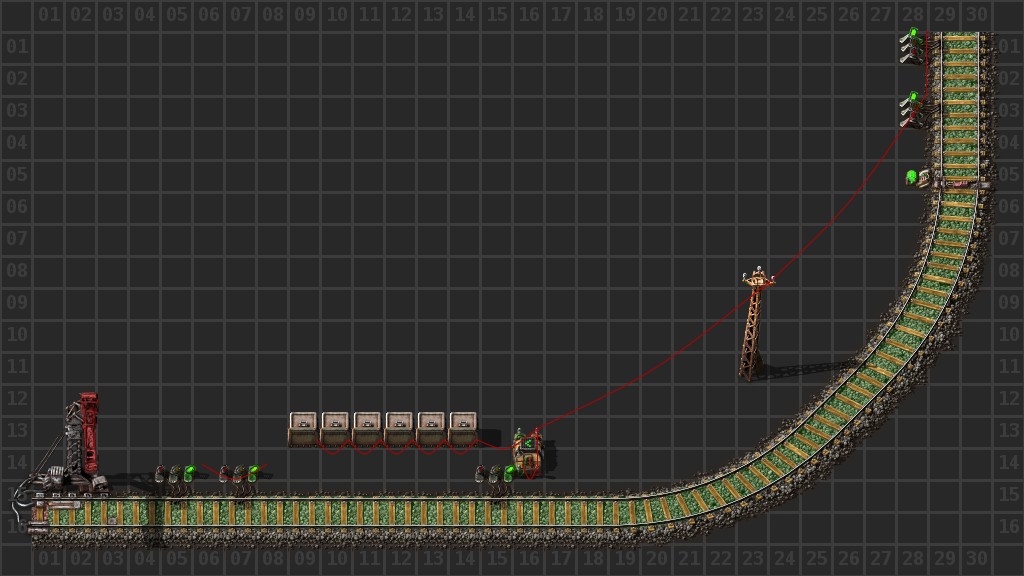Open the chest in column 13
Viewport: 1024px width, 576px height.
point(431,428)
